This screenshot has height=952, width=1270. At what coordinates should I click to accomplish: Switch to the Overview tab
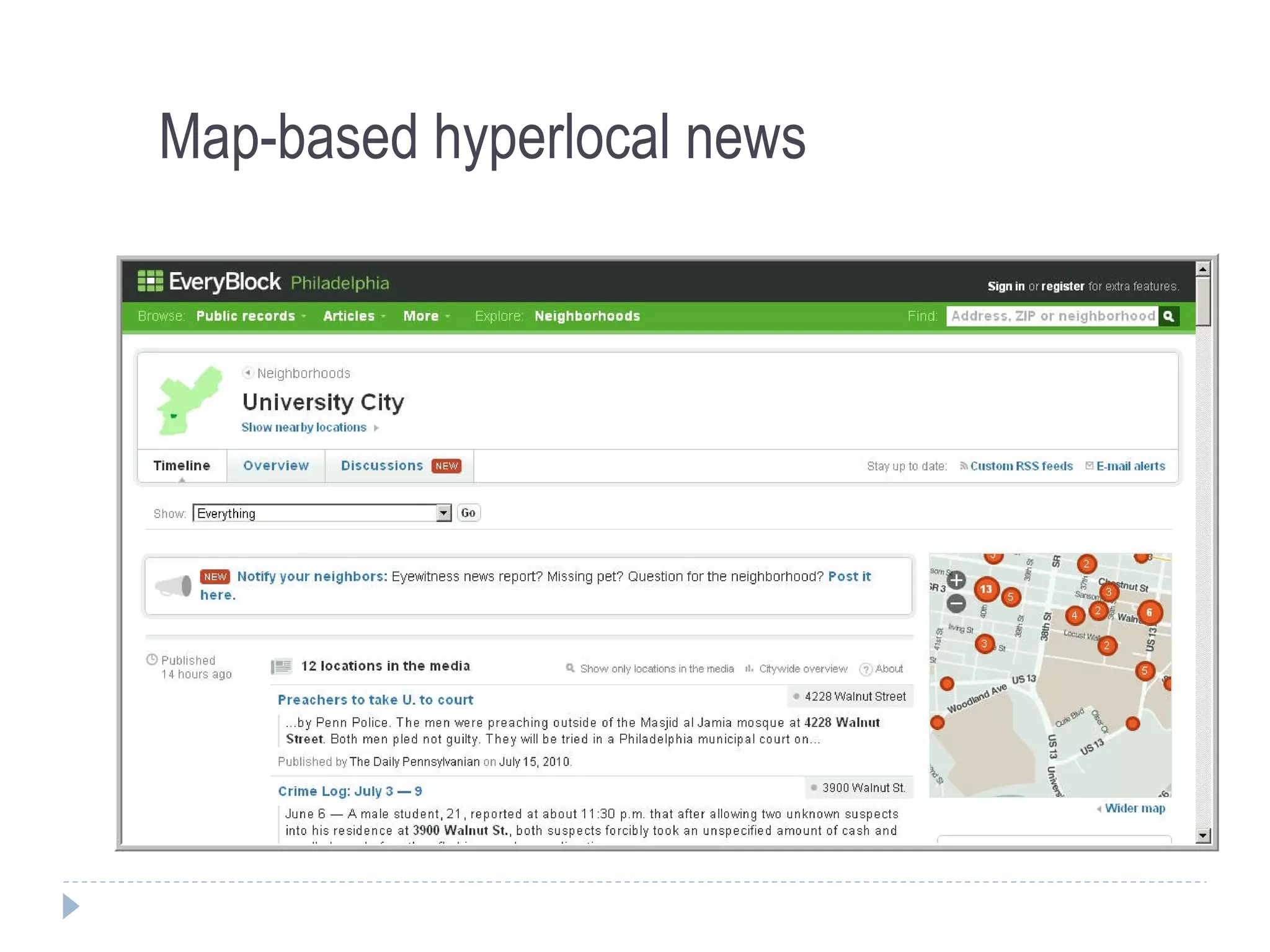276,465
